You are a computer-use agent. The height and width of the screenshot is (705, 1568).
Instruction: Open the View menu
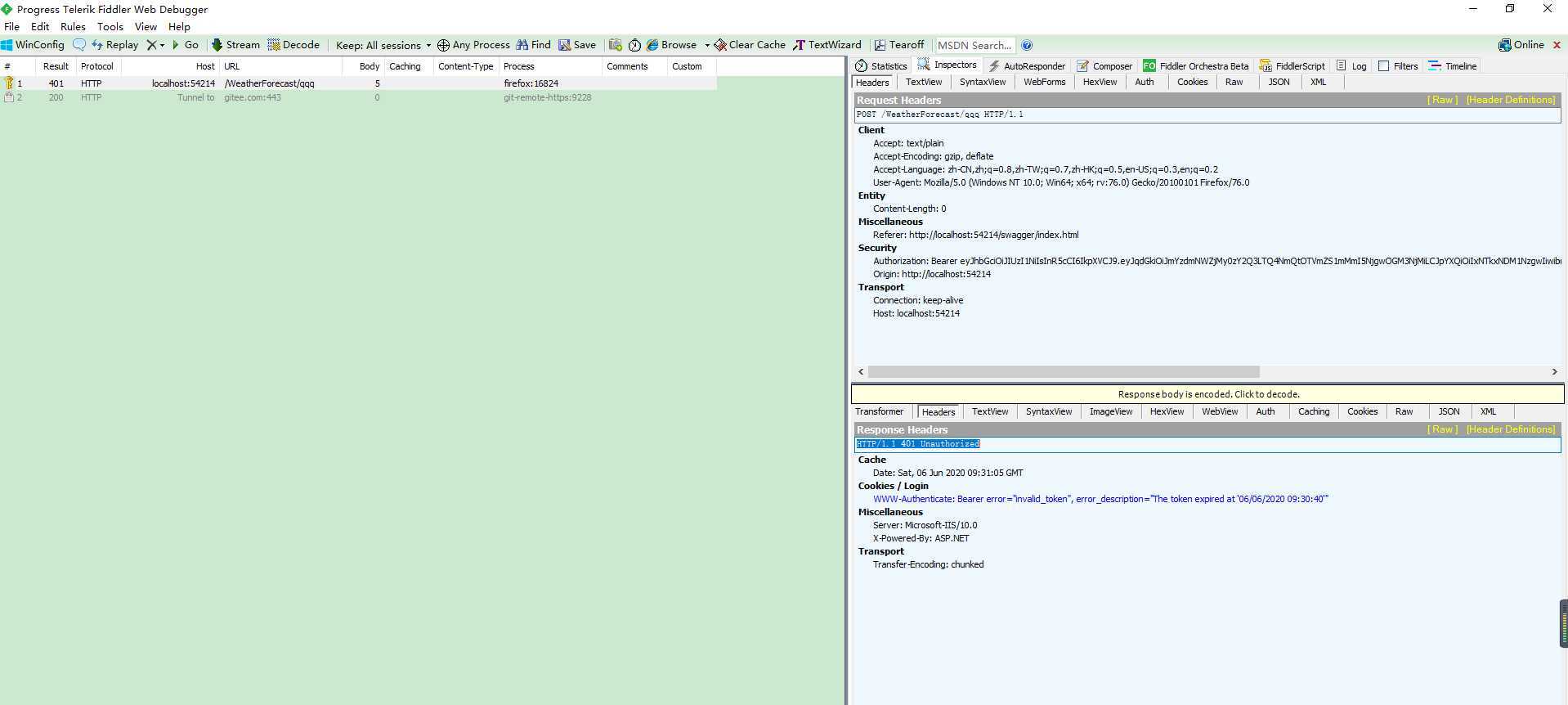[146, 26]
